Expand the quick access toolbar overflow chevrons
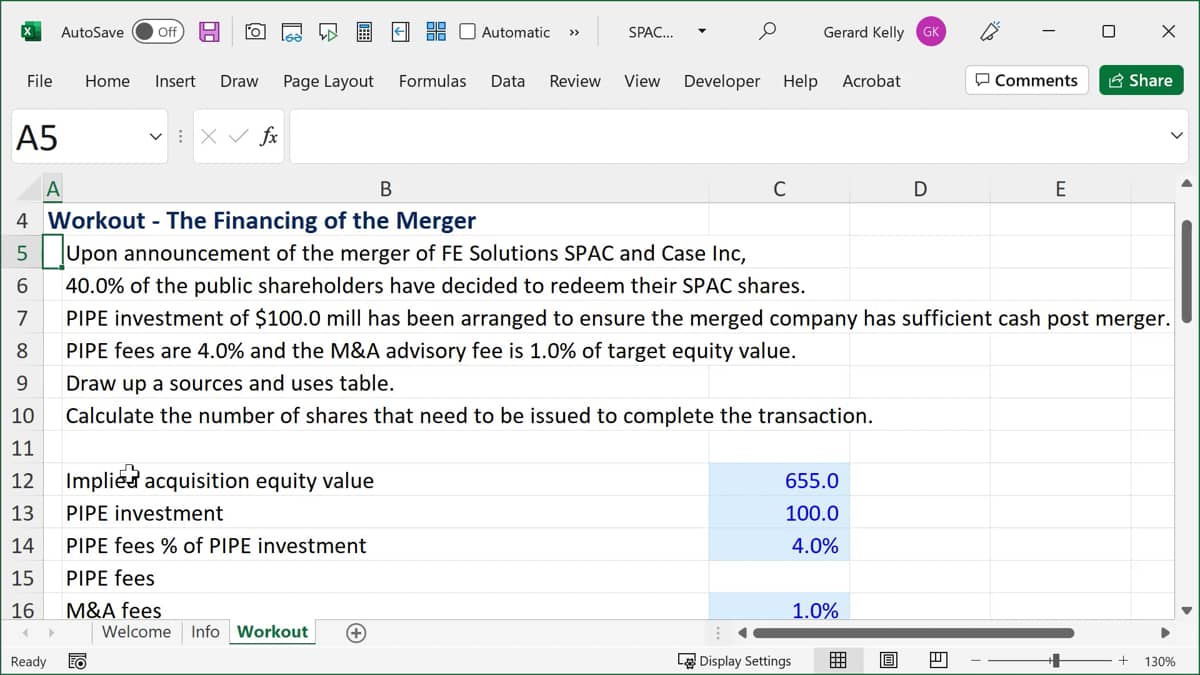 tap(574, 32)
